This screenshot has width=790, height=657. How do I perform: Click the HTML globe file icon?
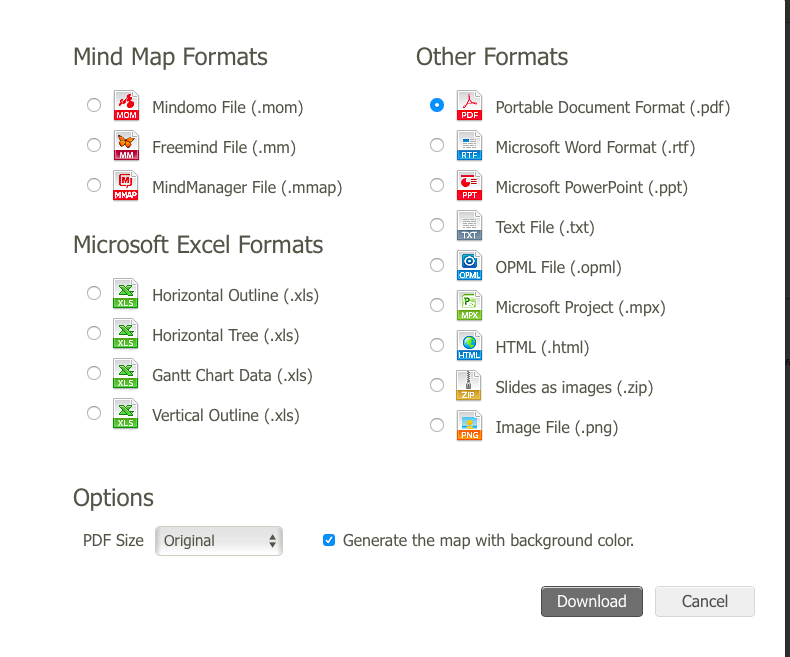coord(469,346)
